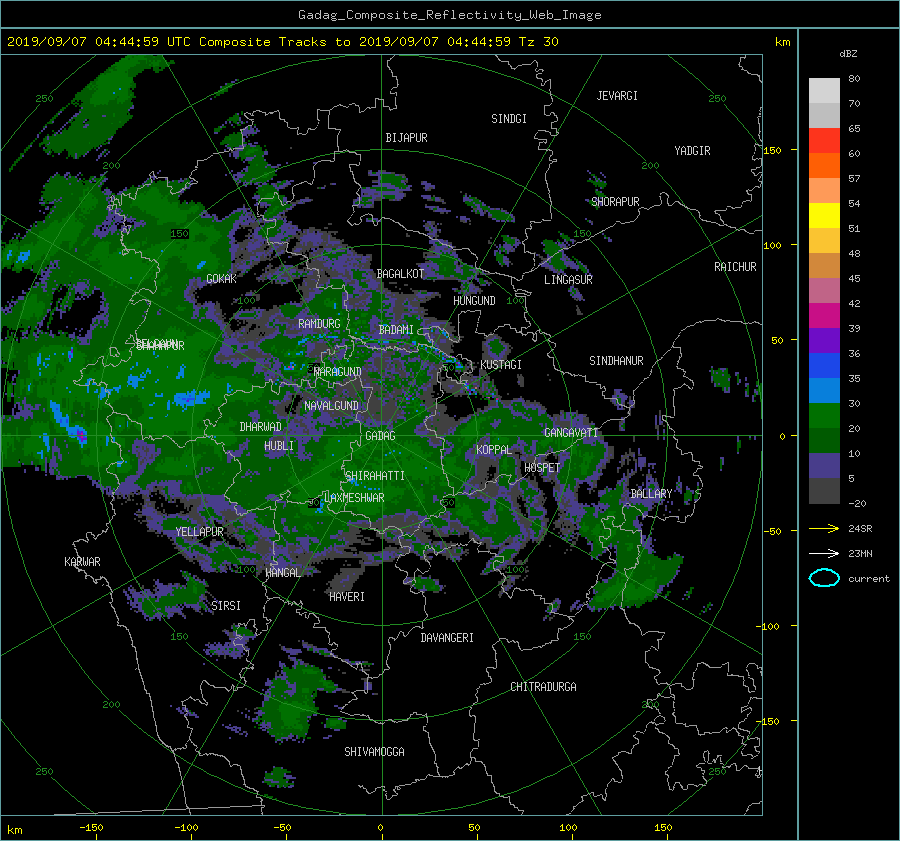Select the -150 tick on bottom axis
This screenshot has height=841, width=900.
91,828
